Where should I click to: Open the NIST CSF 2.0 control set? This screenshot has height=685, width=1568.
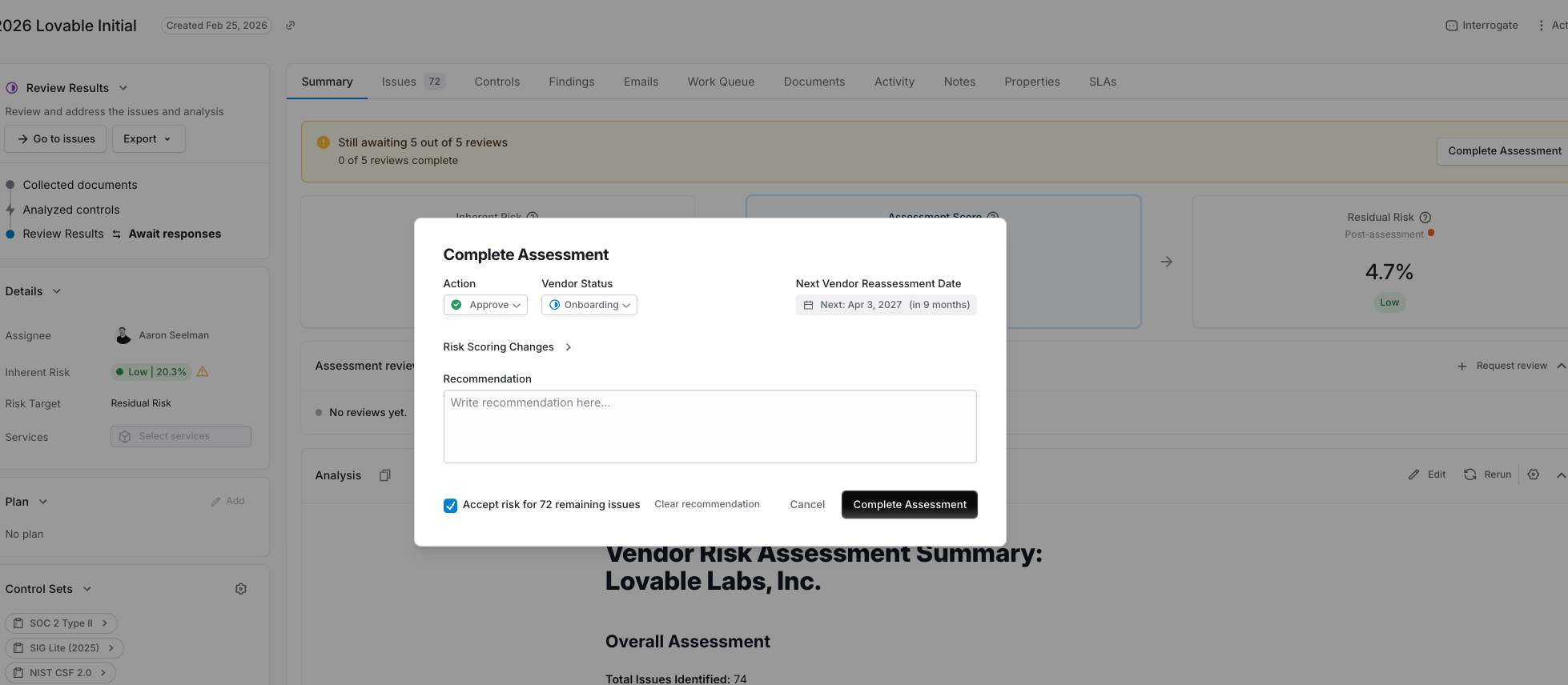click(x=60, y=673)
